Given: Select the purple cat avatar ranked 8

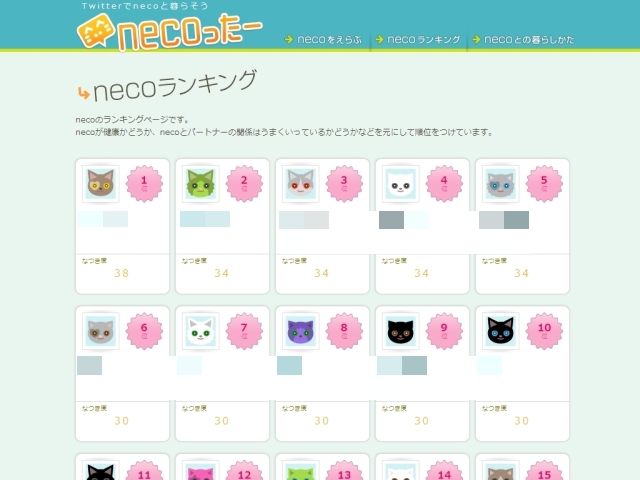Looking at the screenshot, I should click(x=301, y=331).
